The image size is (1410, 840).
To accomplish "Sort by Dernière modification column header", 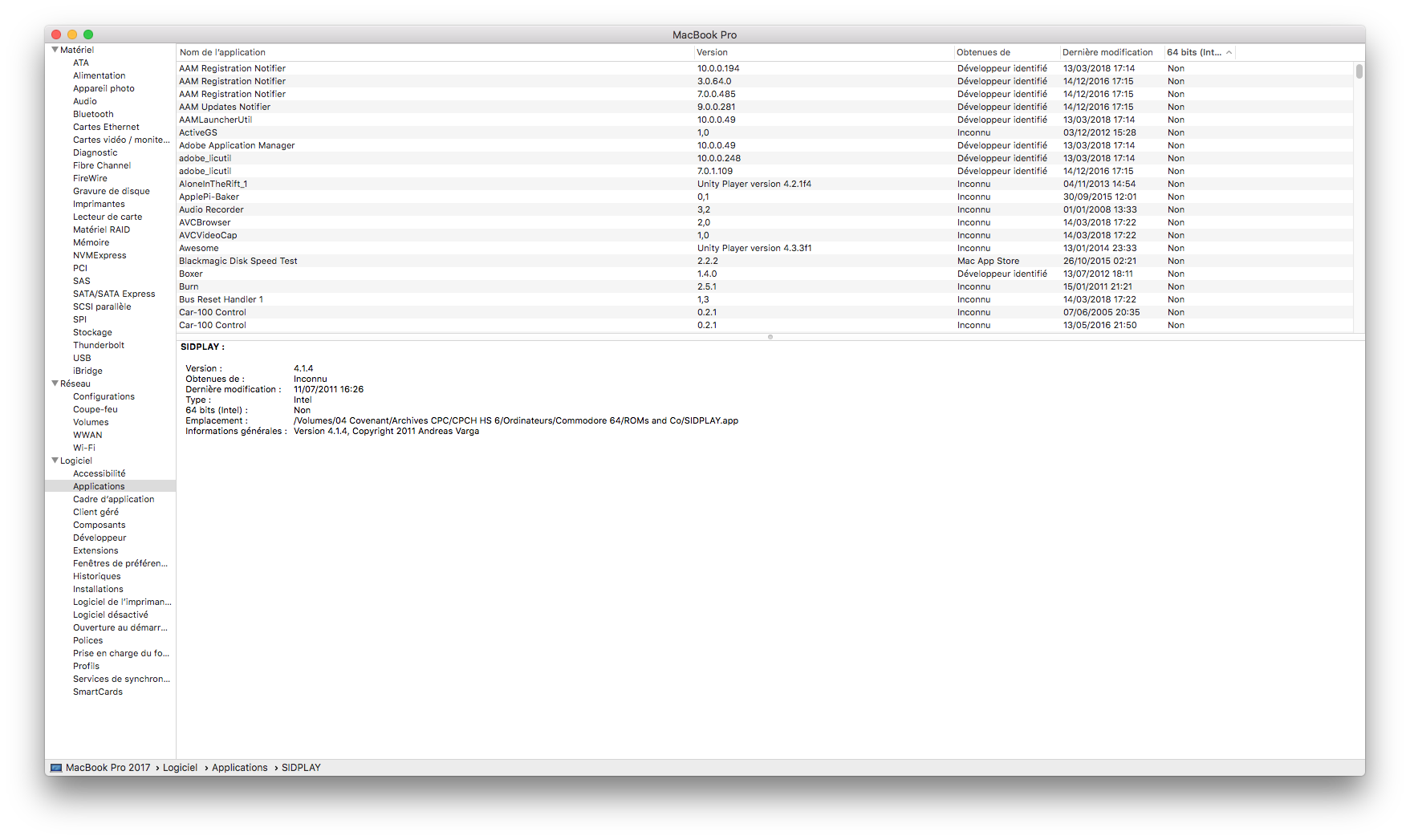I will click(1107, 53).
